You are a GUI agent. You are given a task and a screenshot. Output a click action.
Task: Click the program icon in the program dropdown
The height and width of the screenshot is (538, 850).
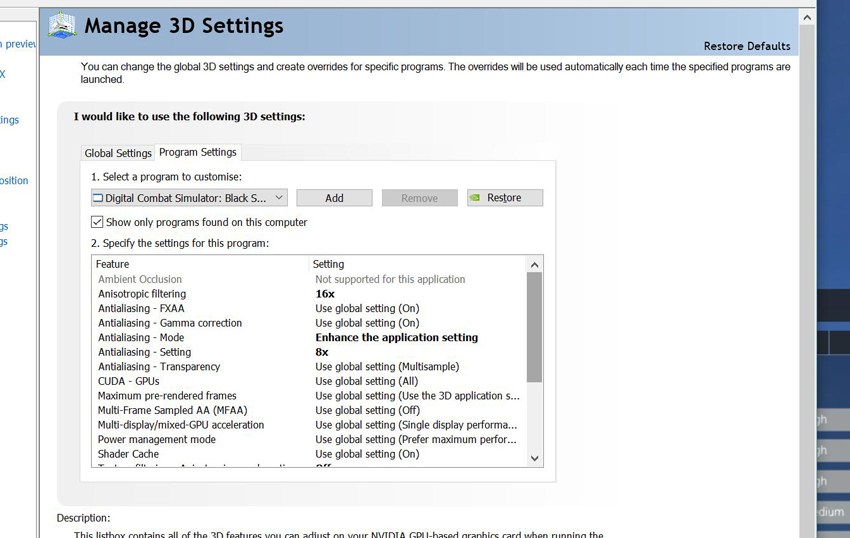click(x=98, y=198)
